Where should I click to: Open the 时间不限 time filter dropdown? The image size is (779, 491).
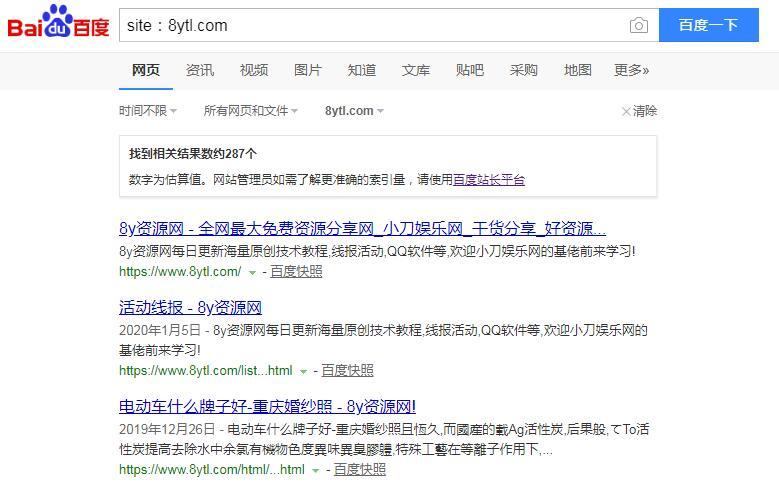[x=148, y=110]
